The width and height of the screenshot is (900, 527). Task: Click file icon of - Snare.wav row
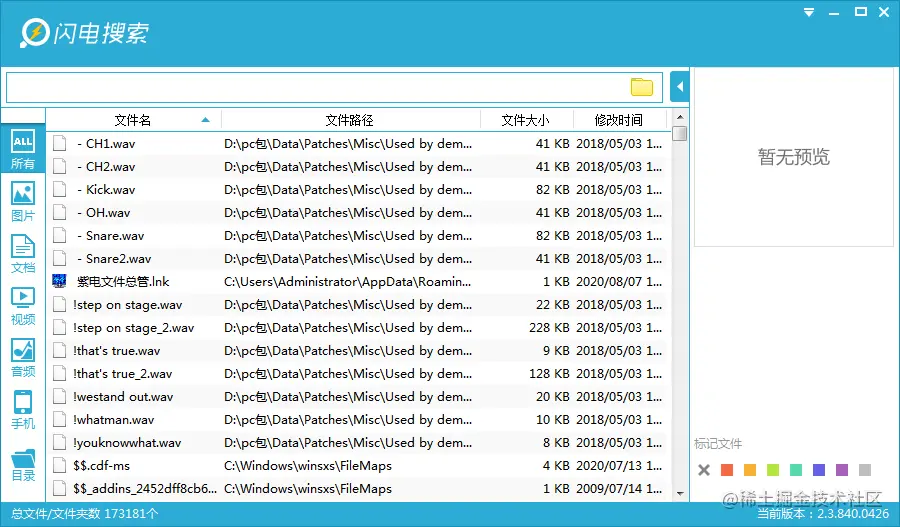(60, 235)
